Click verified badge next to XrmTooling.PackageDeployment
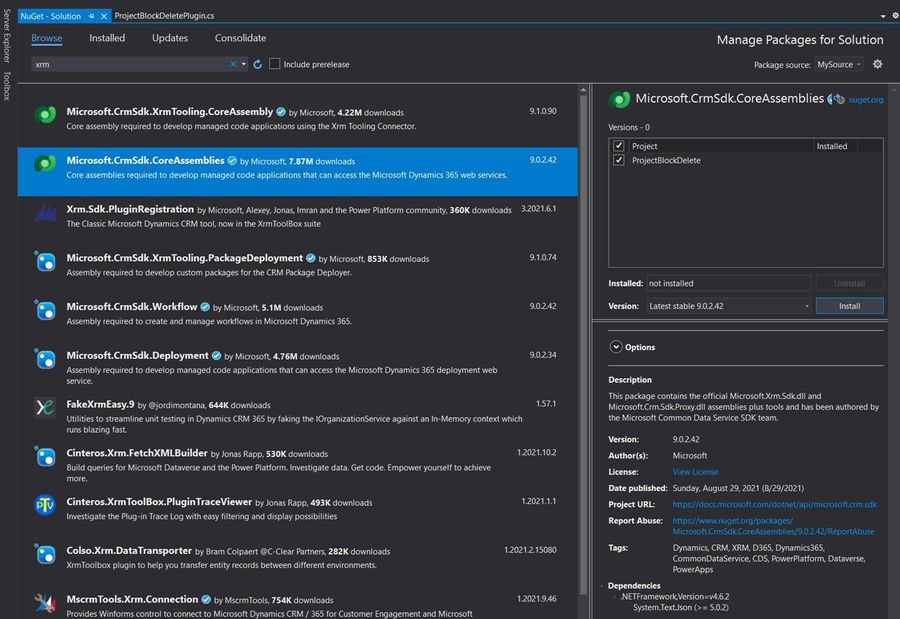The image size is (900, 619). tap(311, 258)
